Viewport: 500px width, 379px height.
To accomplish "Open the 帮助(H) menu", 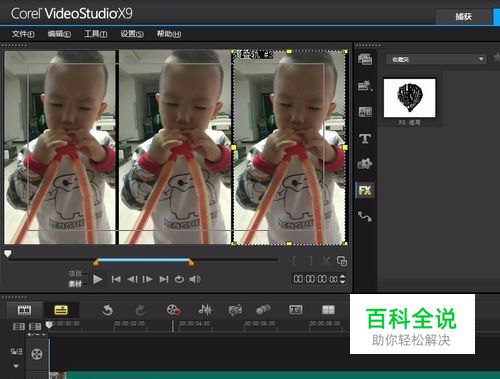I will click(x=169, y=34).
